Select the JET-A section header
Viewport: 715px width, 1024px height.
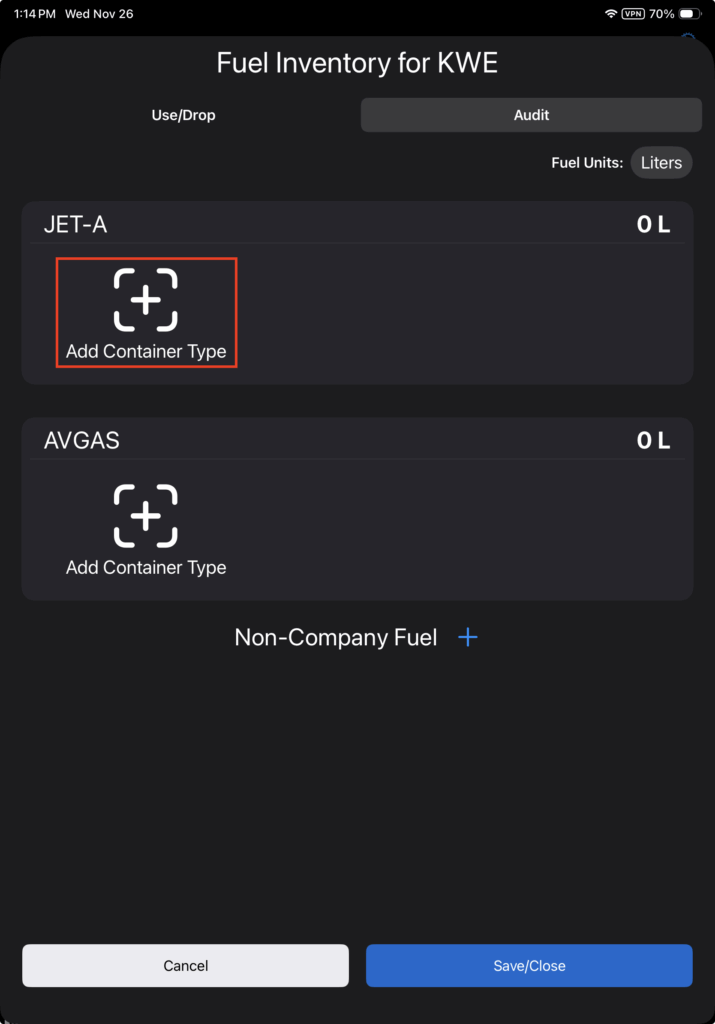coord(76,224)
